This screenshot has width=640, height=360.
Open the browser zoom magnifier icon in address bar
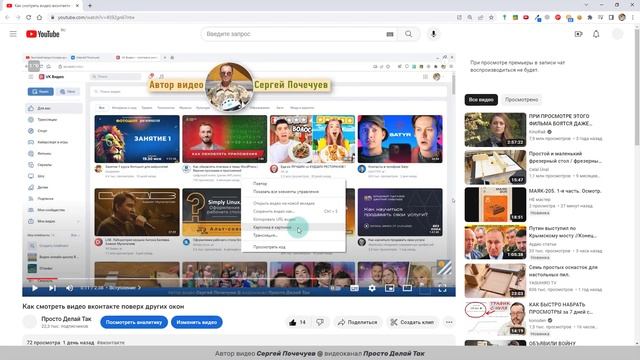pos(470,18)
